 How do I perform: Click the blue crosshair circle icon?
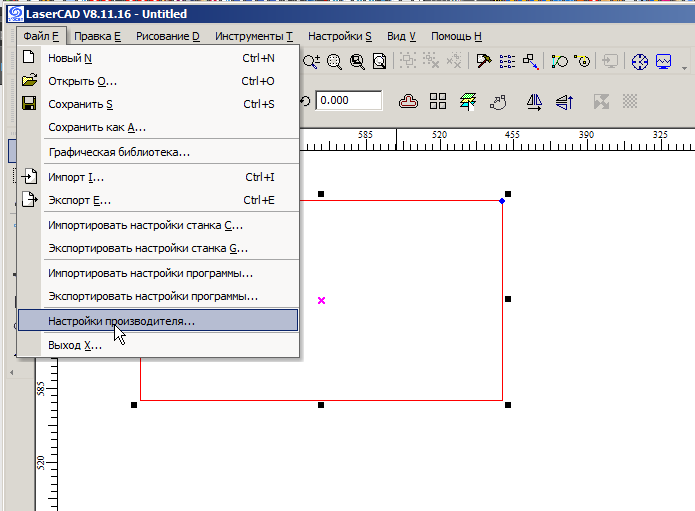(641, 61)
